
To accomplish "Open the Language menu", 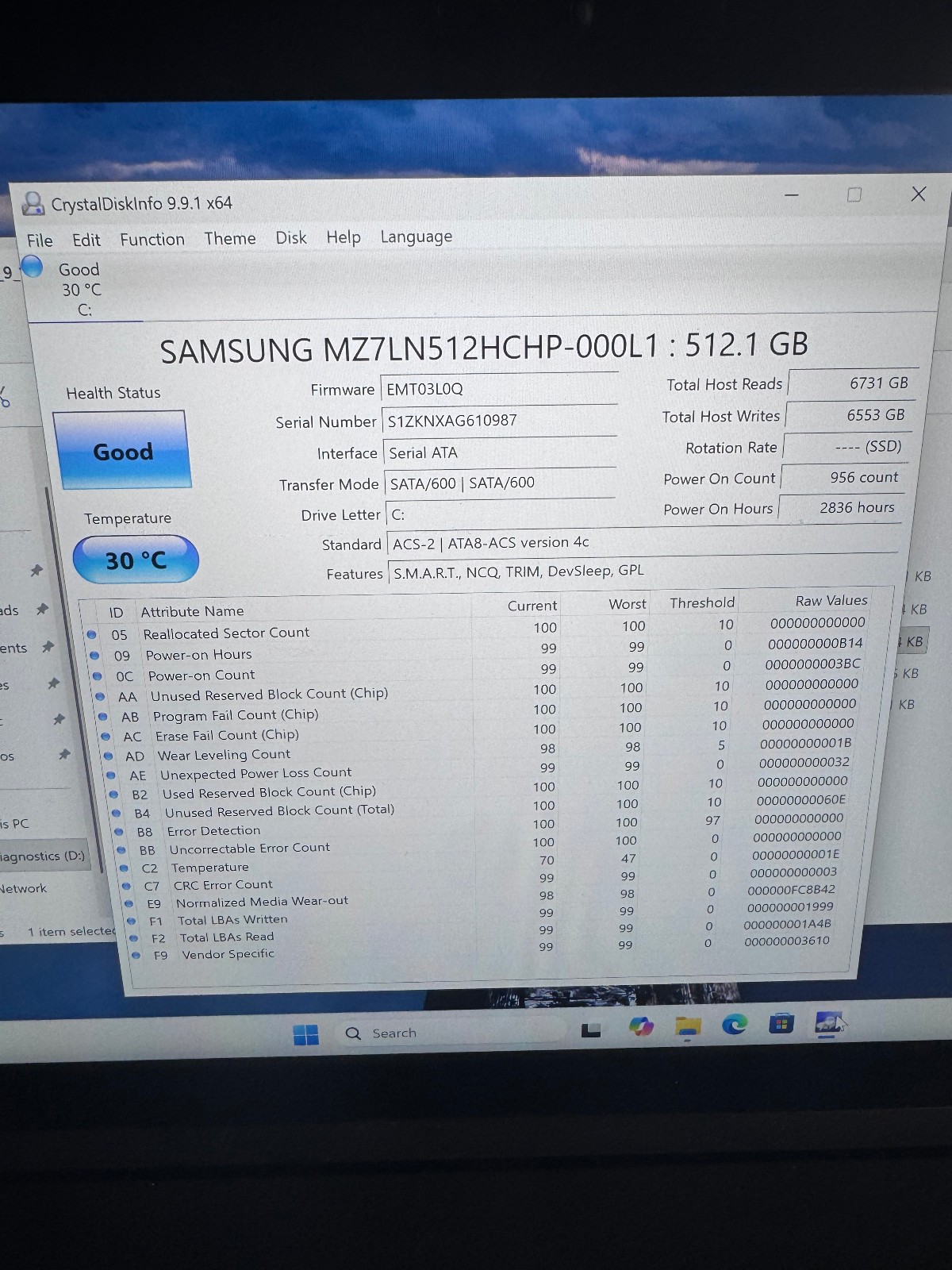I will click(416, 237).
